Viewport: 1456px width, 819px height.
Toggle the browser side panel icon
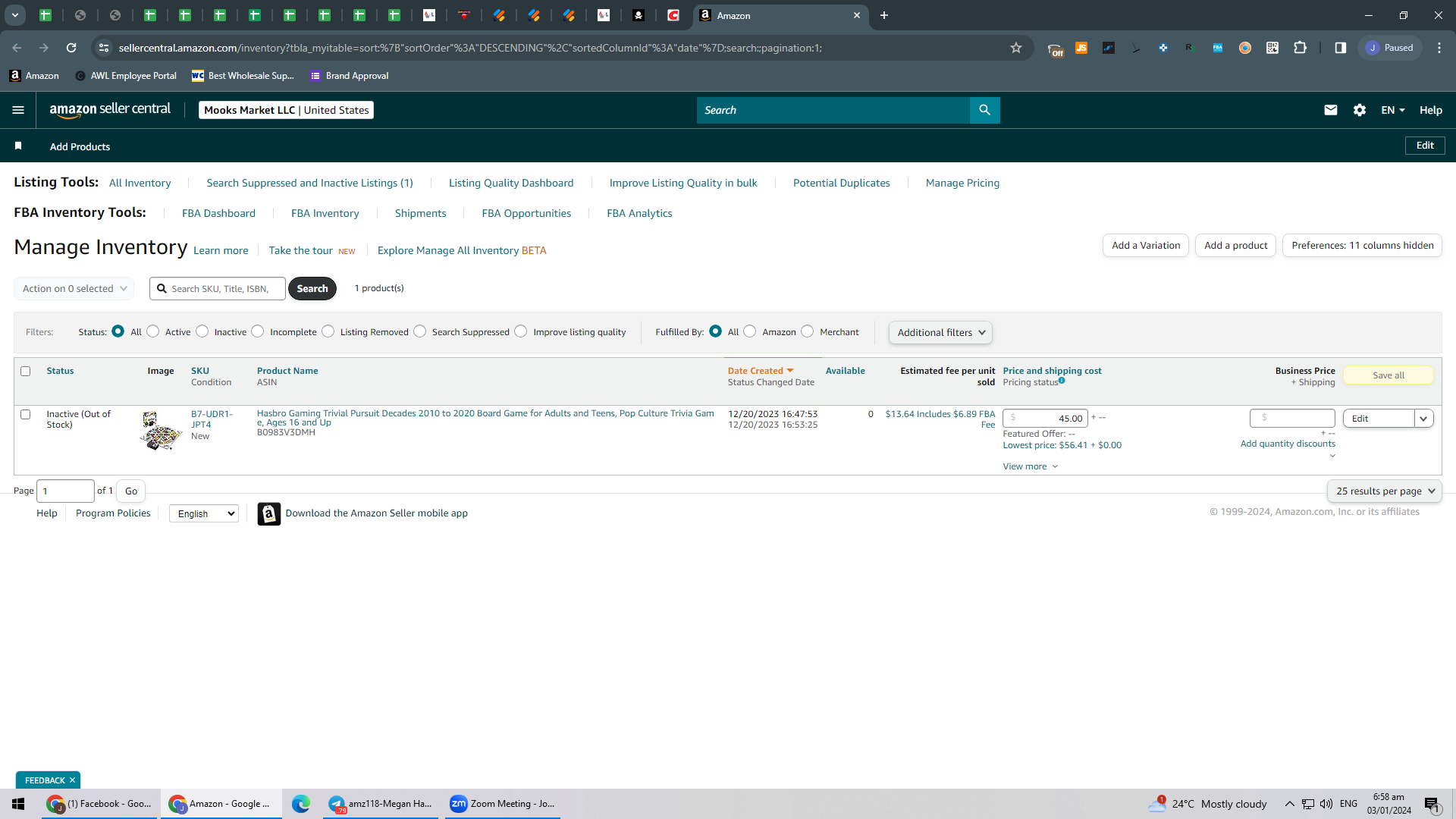click(1340, 48)
